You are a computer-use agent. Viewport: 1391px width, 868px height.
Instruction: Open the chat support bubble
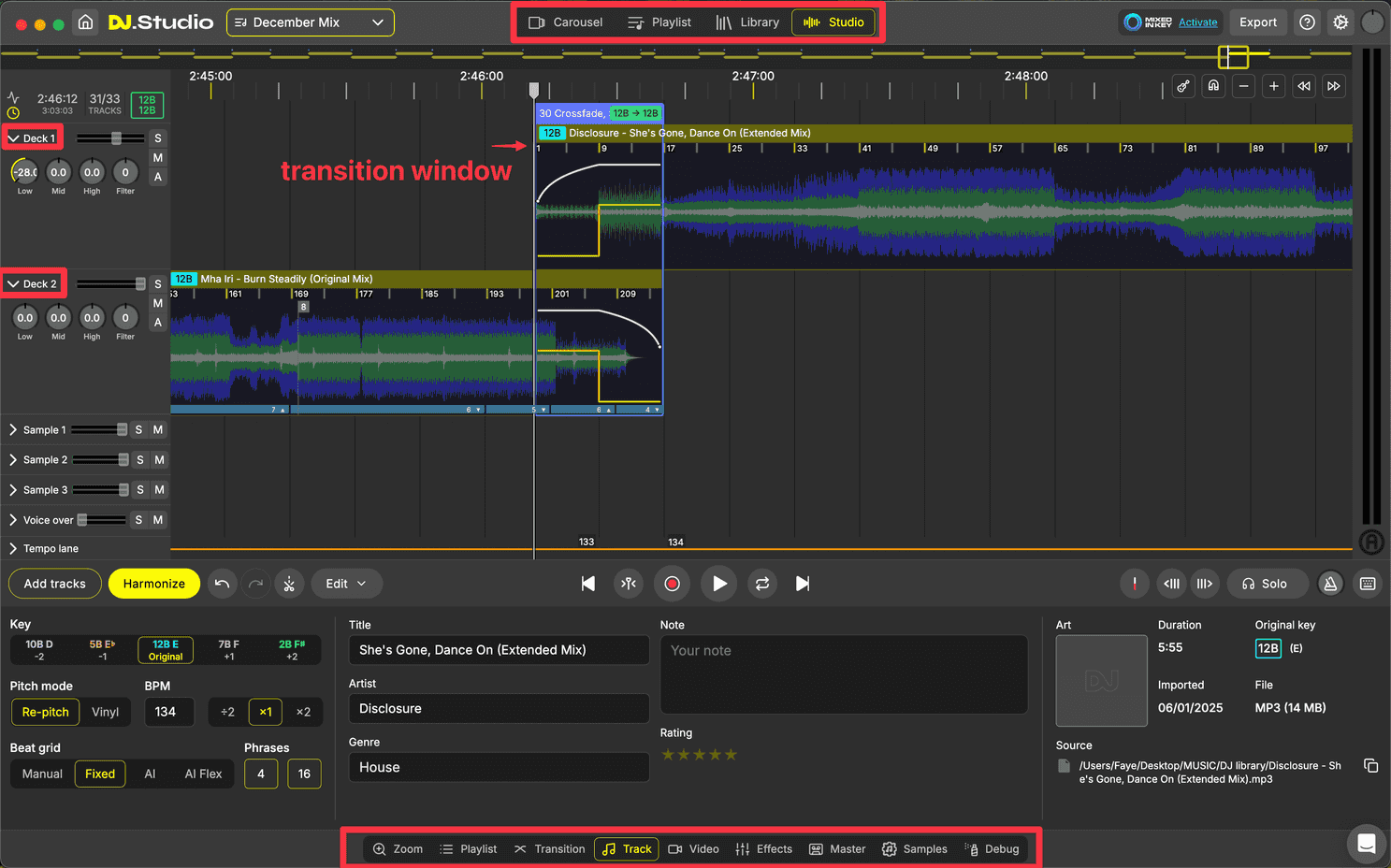click(1366, 844)
